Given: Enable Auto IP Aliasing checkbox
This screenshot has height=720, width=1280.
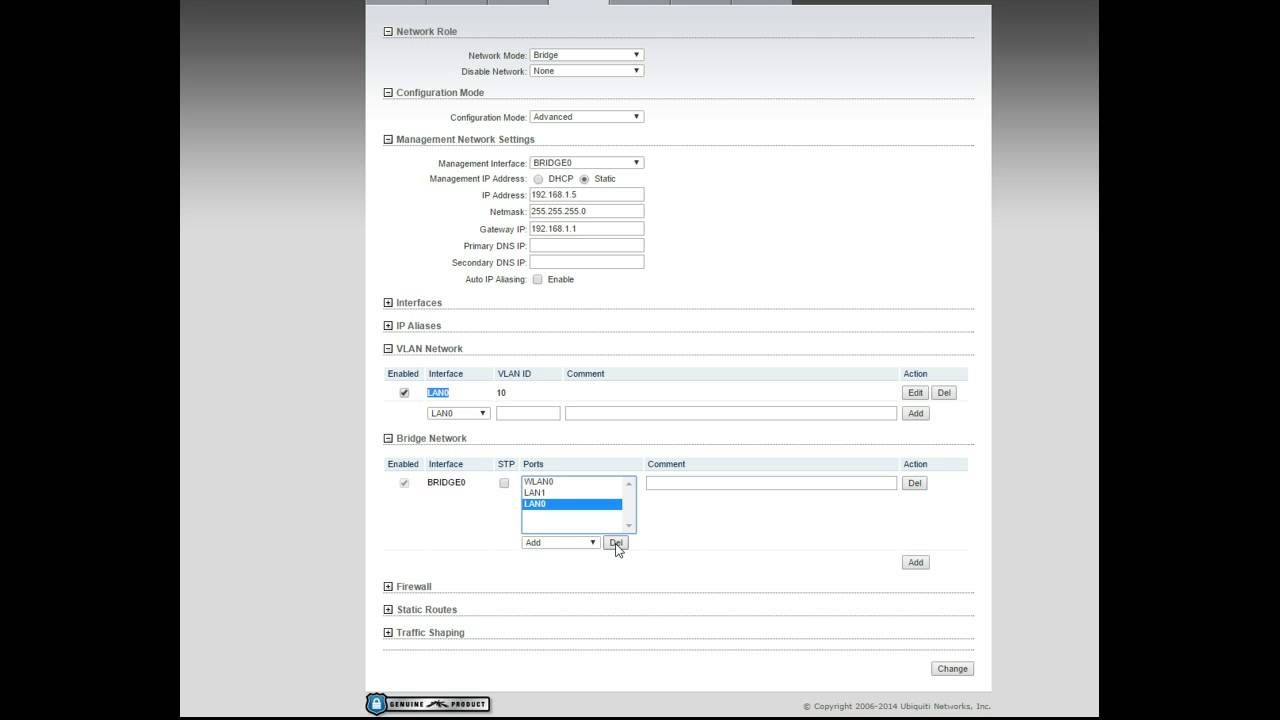Looking at the screenshot, I should pyautogui.click(x=537, y=280).
